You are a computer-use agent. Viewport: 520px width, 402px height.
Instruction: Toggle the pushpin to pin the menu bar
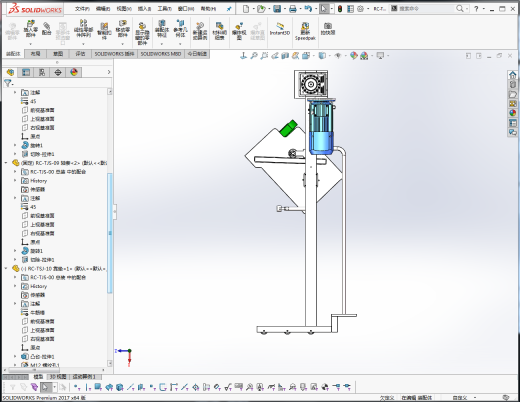click(229, 9)
